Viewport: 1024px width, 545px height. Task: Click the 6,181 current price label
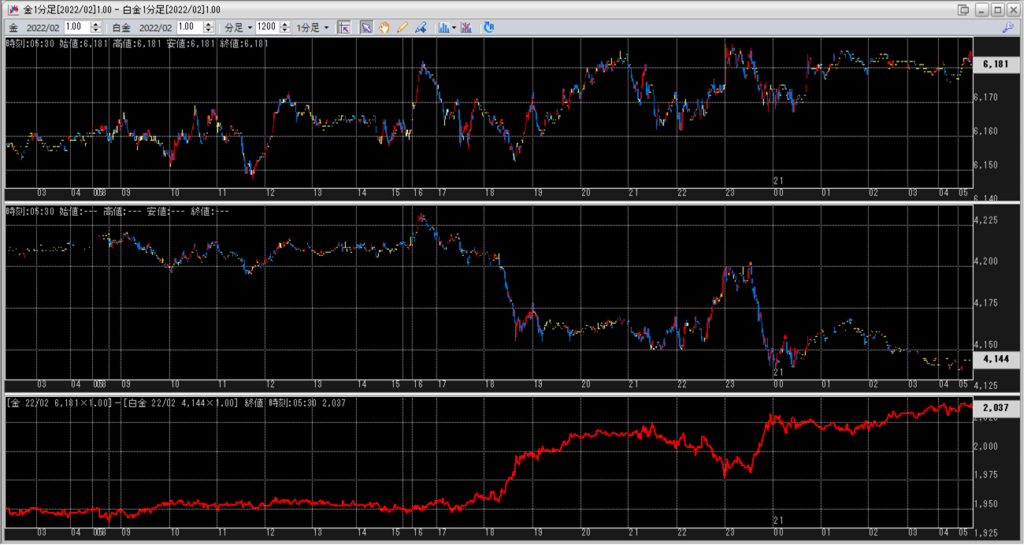click(x=995, y=64)
